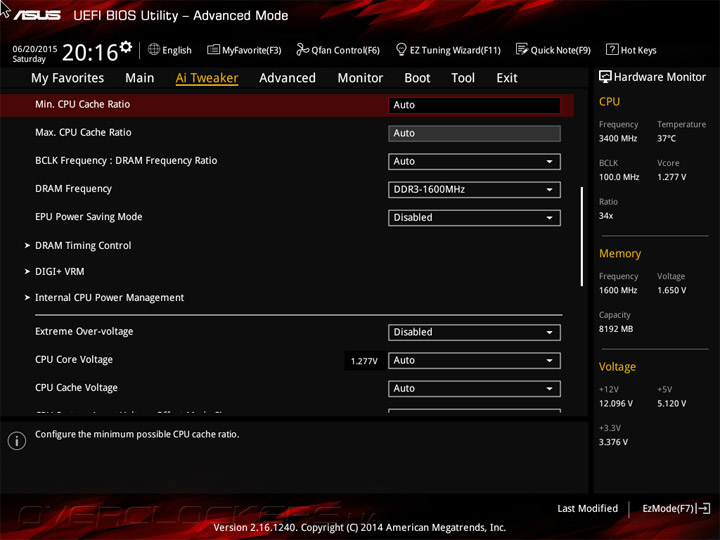
Task: Switch to Advanced tab
Action: coord(287,78)
